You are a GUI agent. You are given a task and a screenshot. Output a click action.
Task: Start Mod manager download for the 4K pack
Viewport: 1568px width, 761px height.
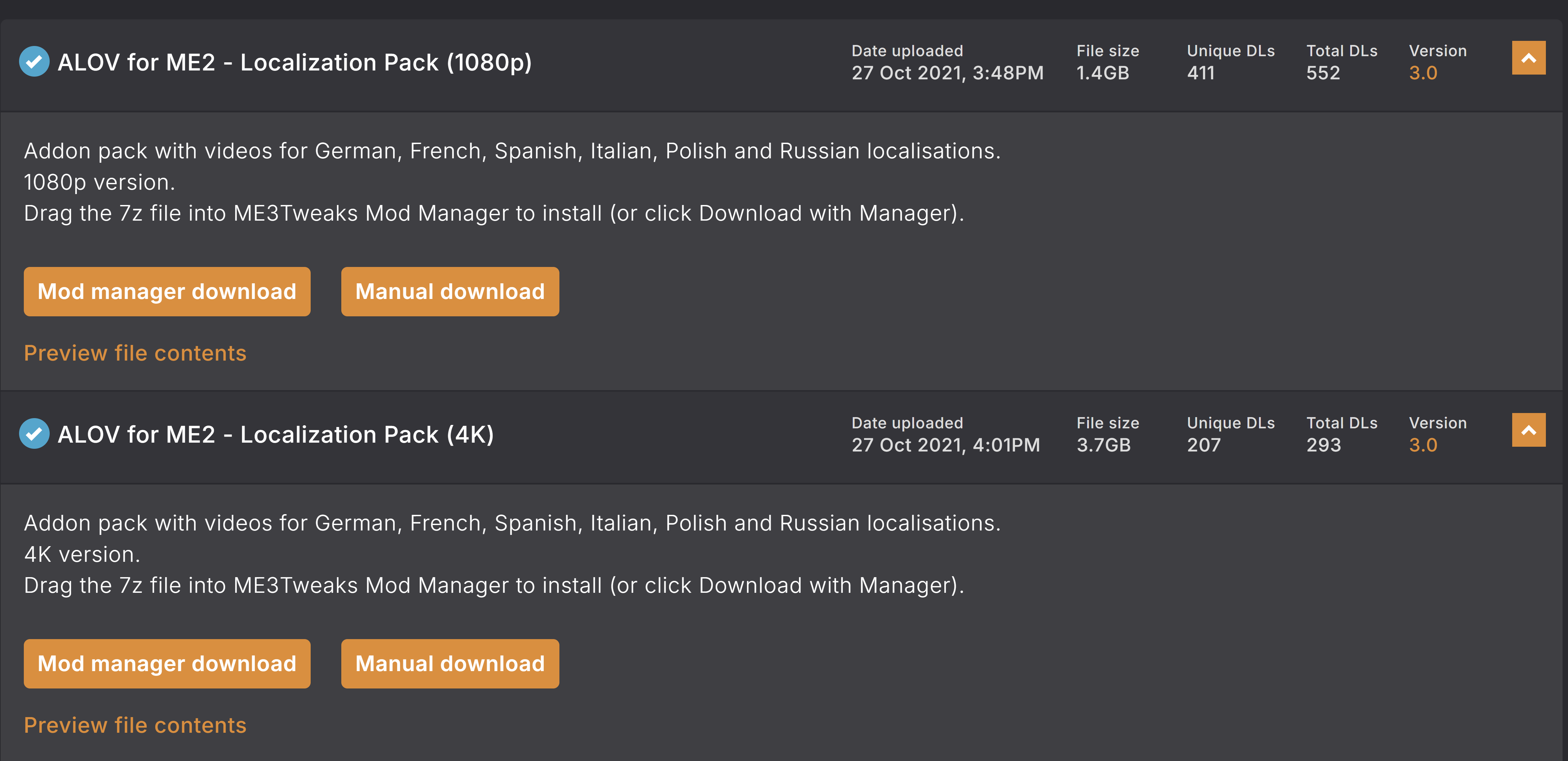point(167,664)
